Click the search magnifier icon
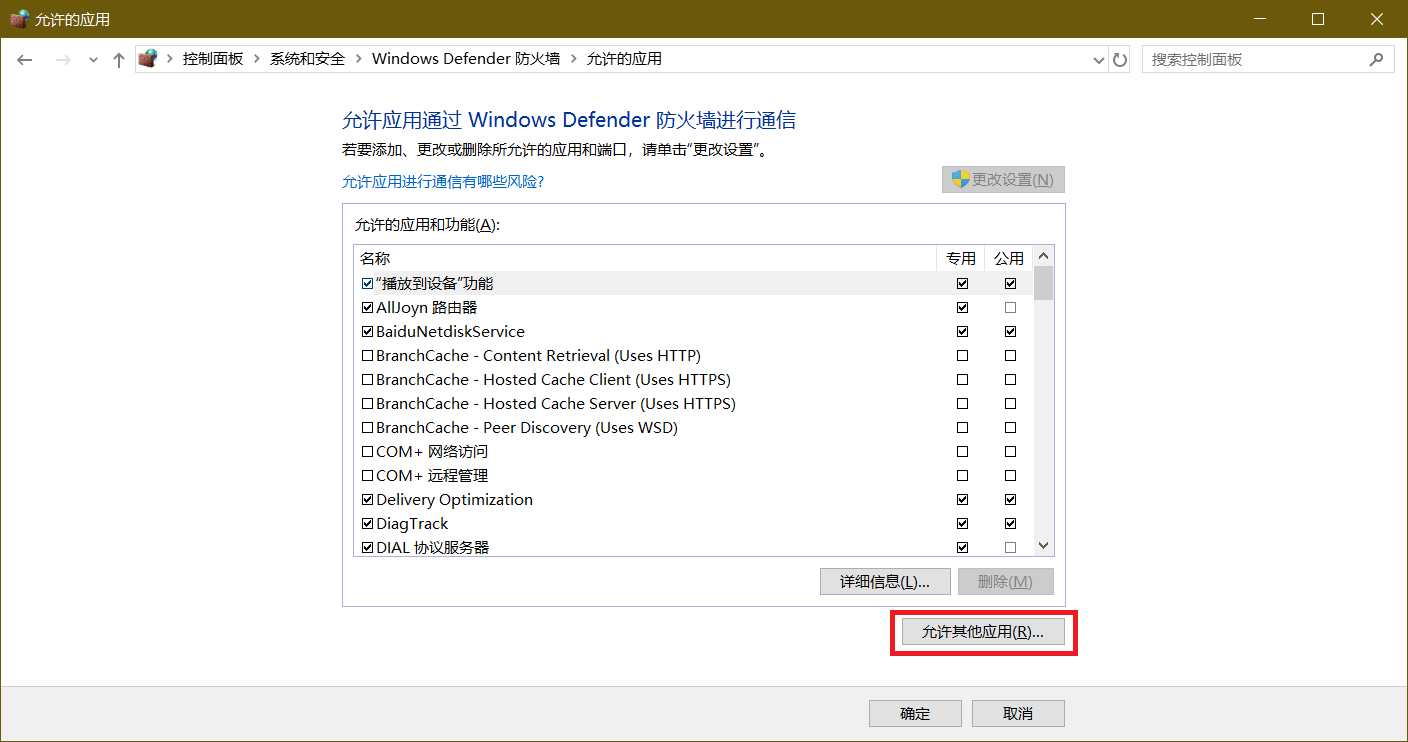The height and width of the screenshot is (742, 1408). click(1376, 59)
